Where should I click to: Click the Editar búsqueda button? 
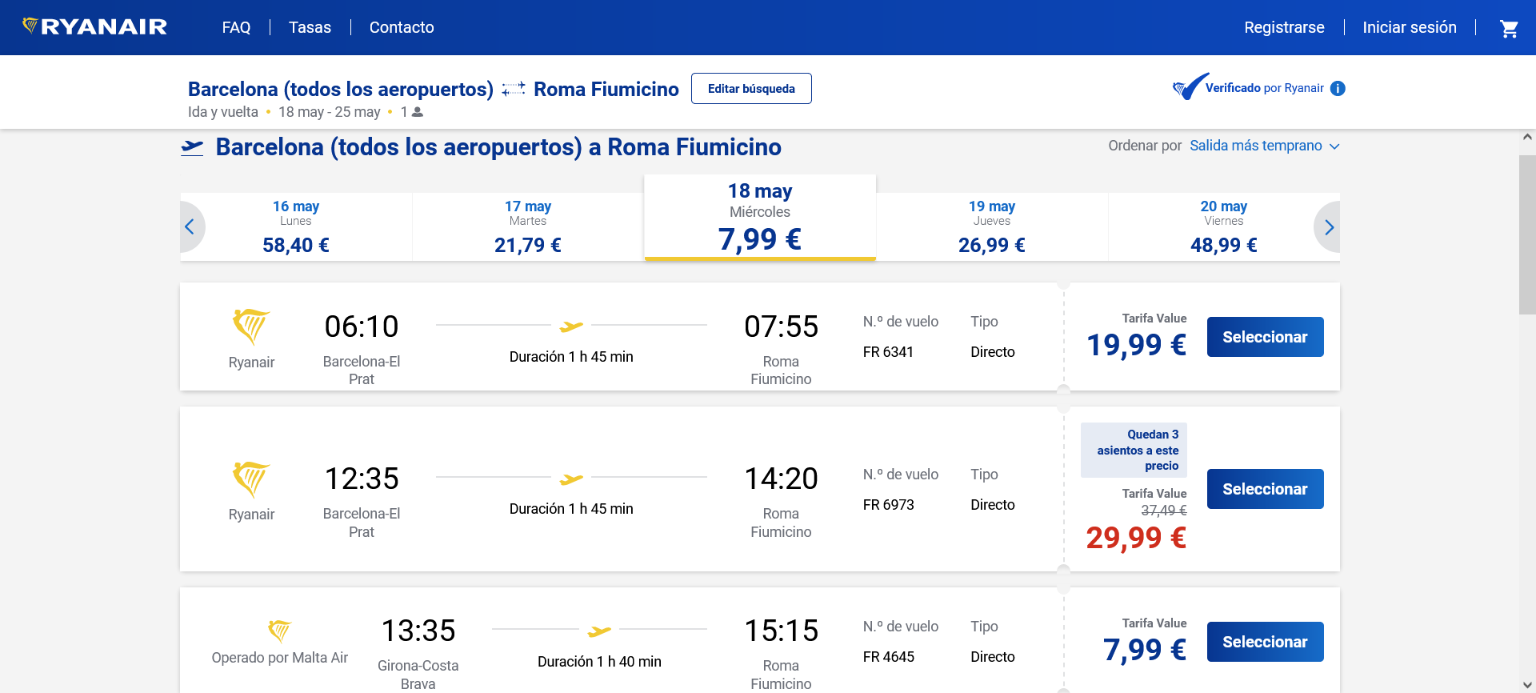[x=751, y=89]
